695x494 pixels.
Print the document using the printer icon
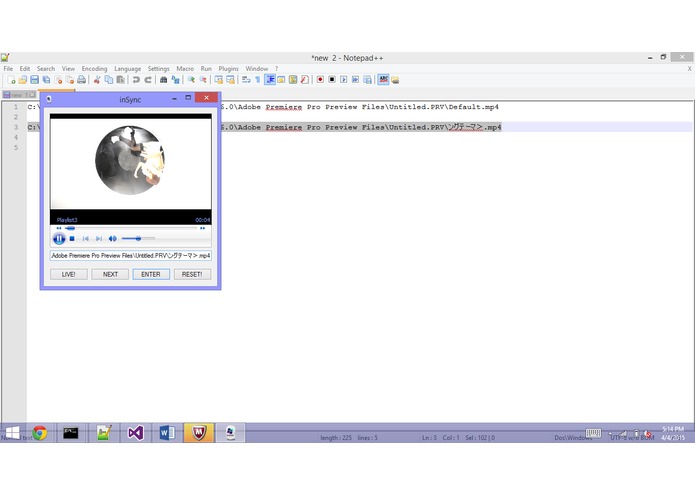pos(82,80)
